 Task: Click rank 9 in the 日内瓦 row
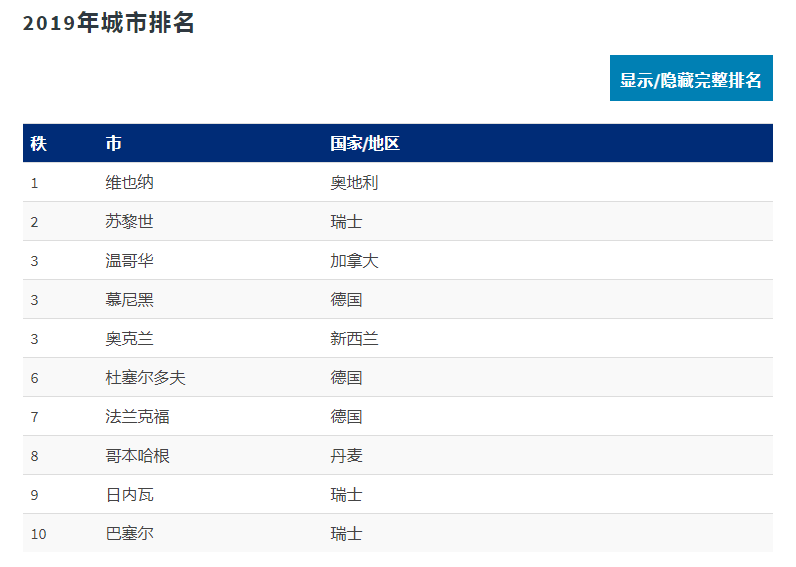34,495
